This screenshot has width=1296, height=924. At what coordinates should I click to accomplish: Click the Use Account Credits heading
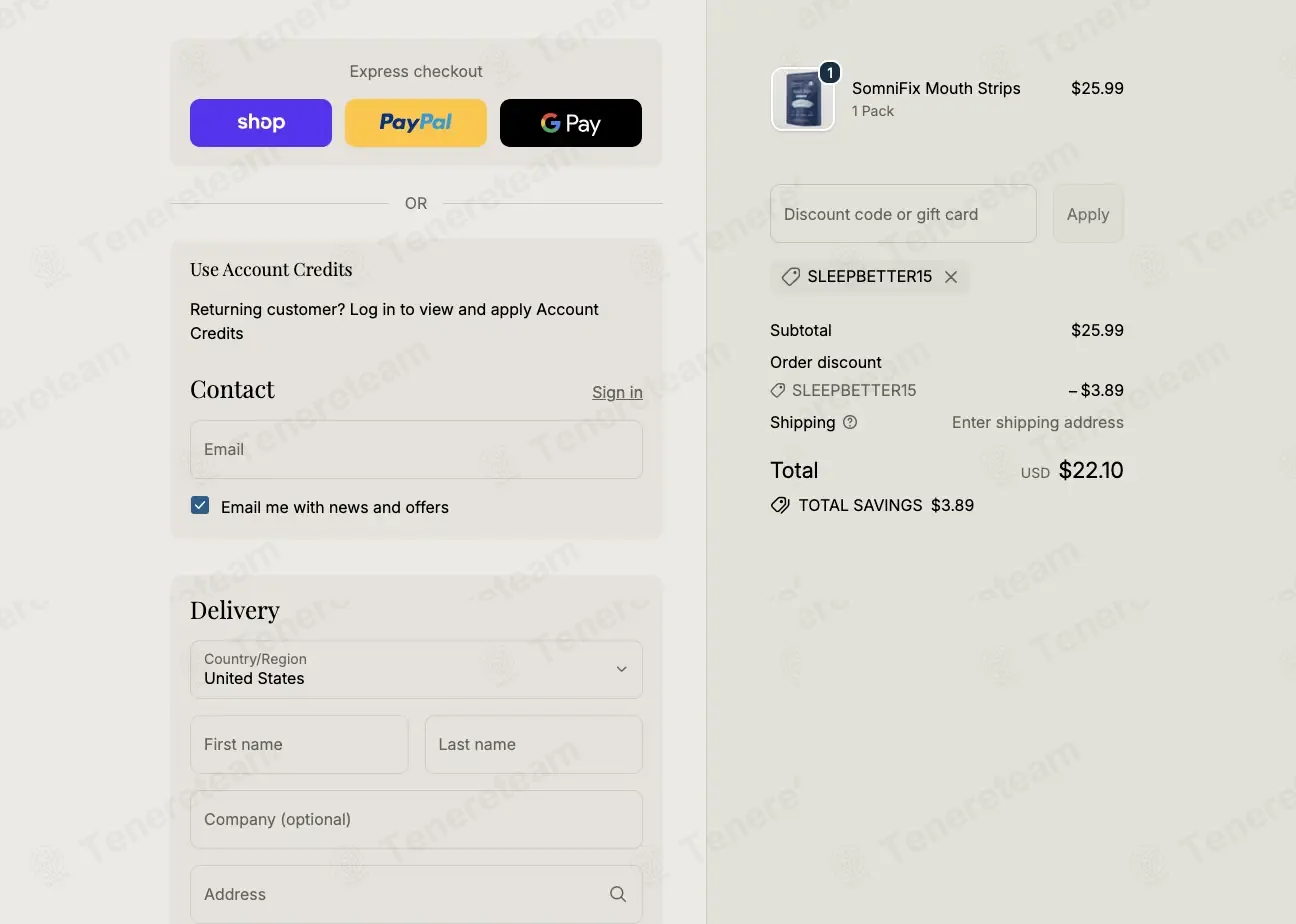271,269
